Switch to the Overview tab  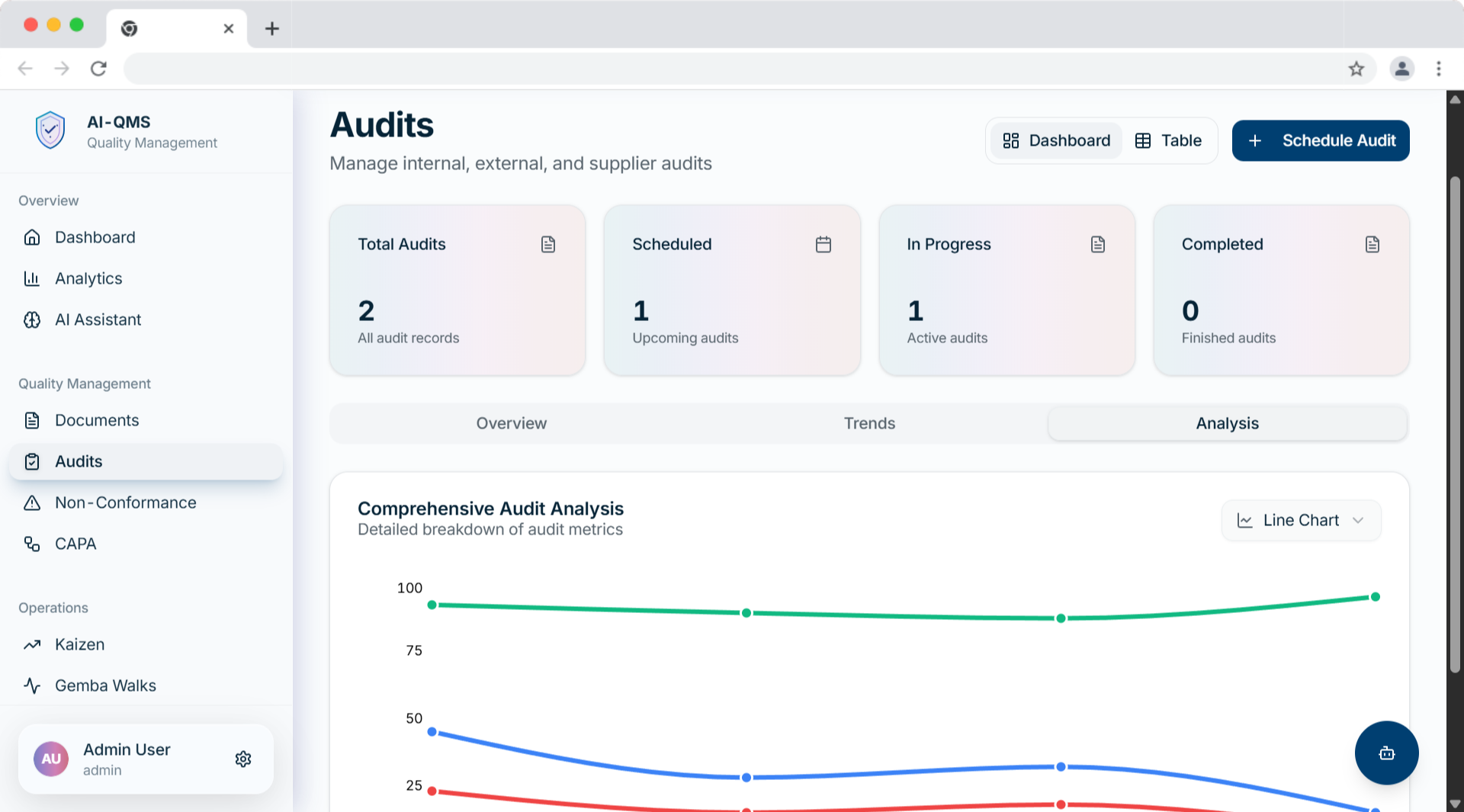(512, 423)
